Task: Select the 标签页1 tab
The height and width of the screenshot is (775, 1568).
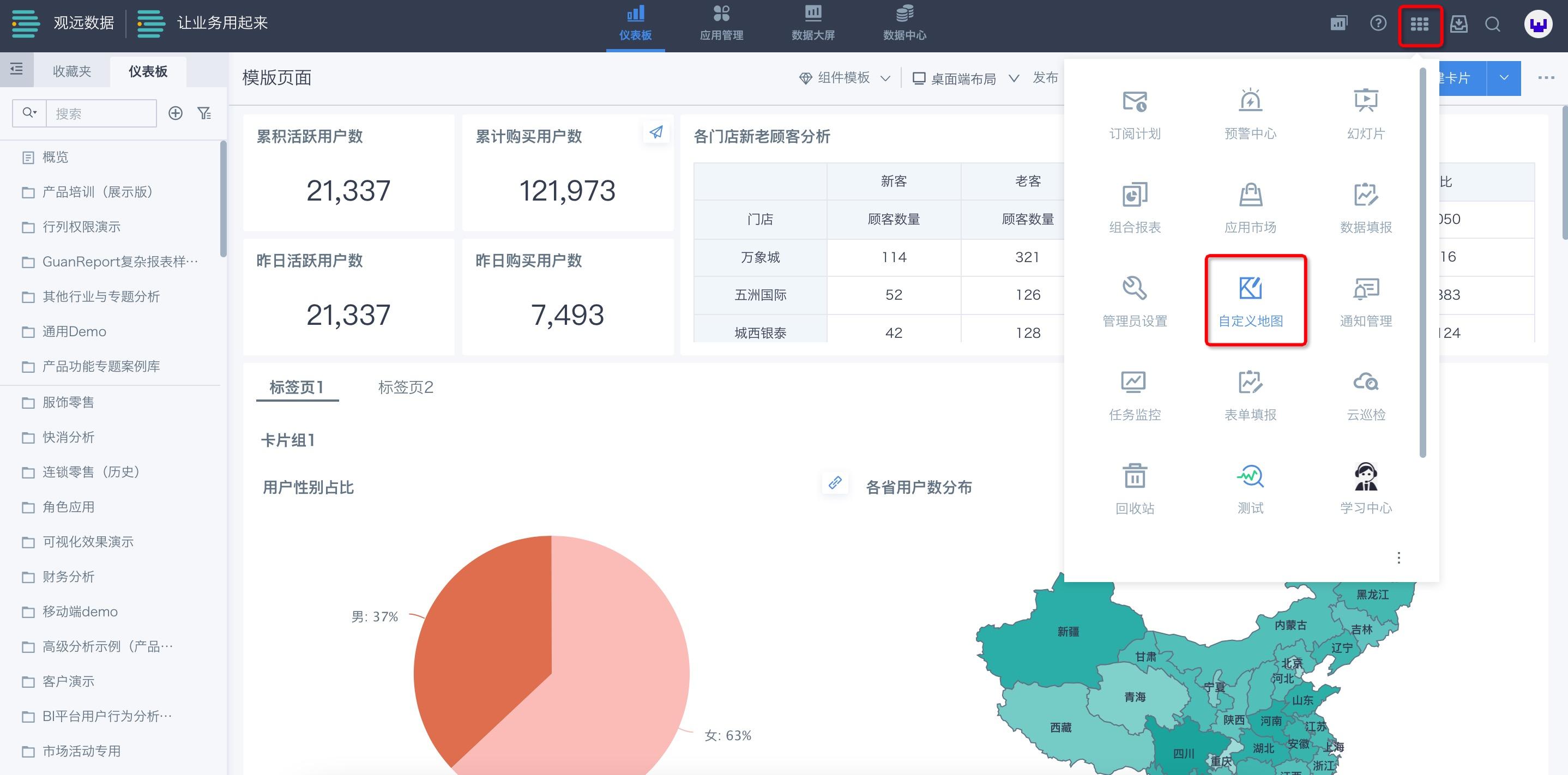Action: (x=297, y=387)
